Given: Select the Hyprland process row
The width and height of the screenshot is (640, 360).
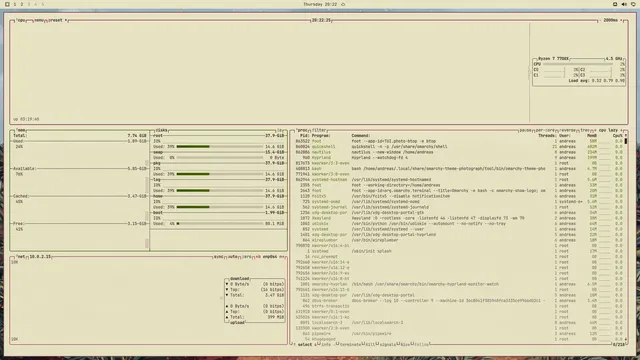Looking at the screenshot, I should point(459,158).
